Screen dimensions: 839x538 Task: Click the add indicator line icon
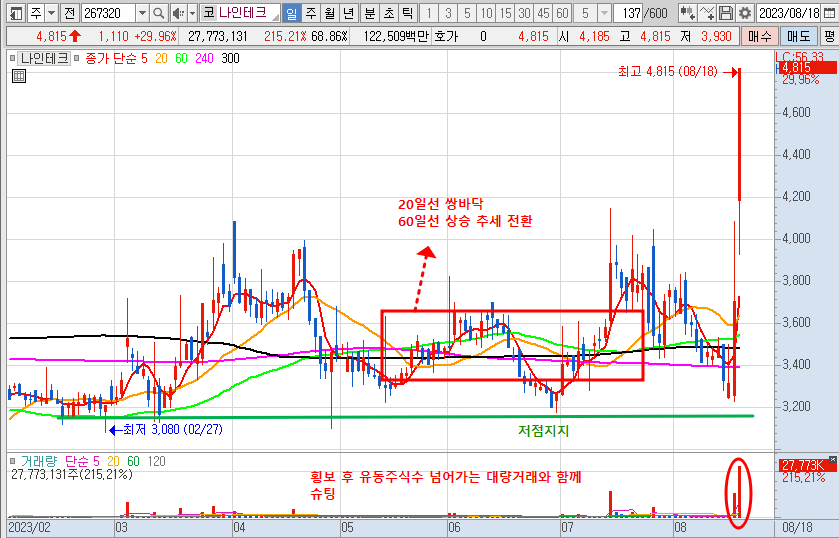(707, 13)
